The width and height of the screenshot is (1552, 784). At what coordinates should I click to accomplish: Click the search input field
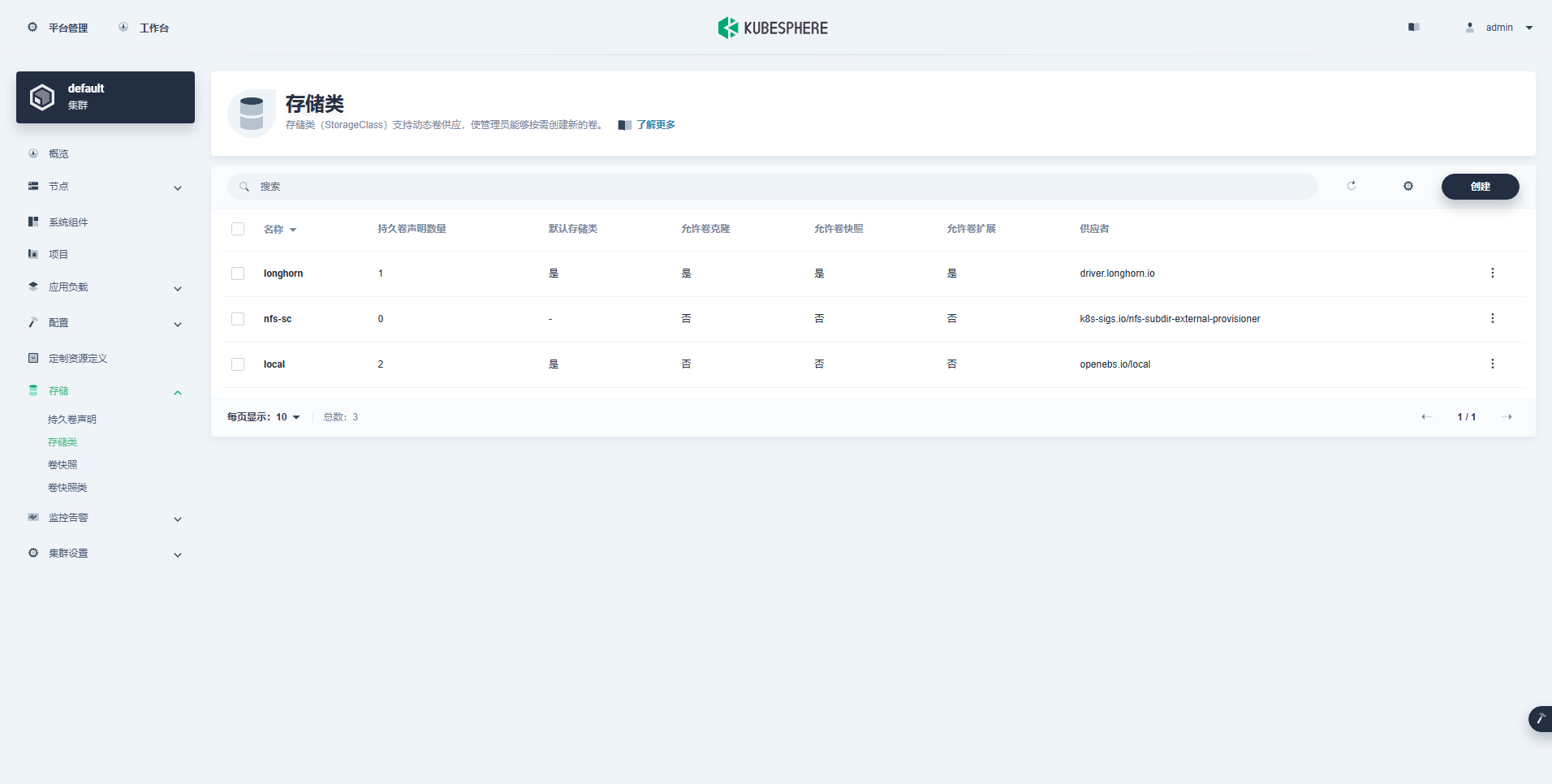pyautogui.click(x=771, y=187)
